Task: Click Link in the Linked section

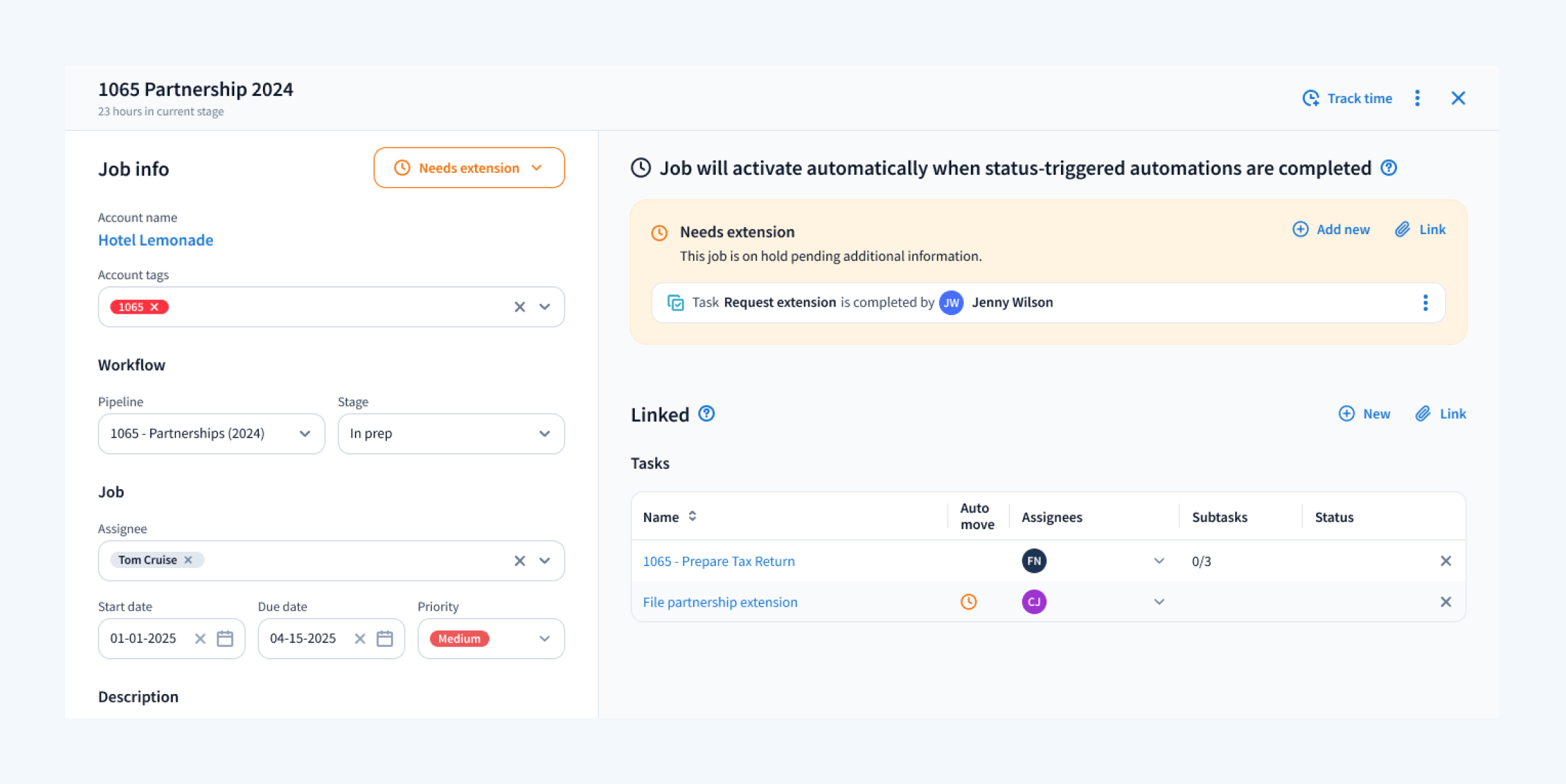Action: [1441, 414]
